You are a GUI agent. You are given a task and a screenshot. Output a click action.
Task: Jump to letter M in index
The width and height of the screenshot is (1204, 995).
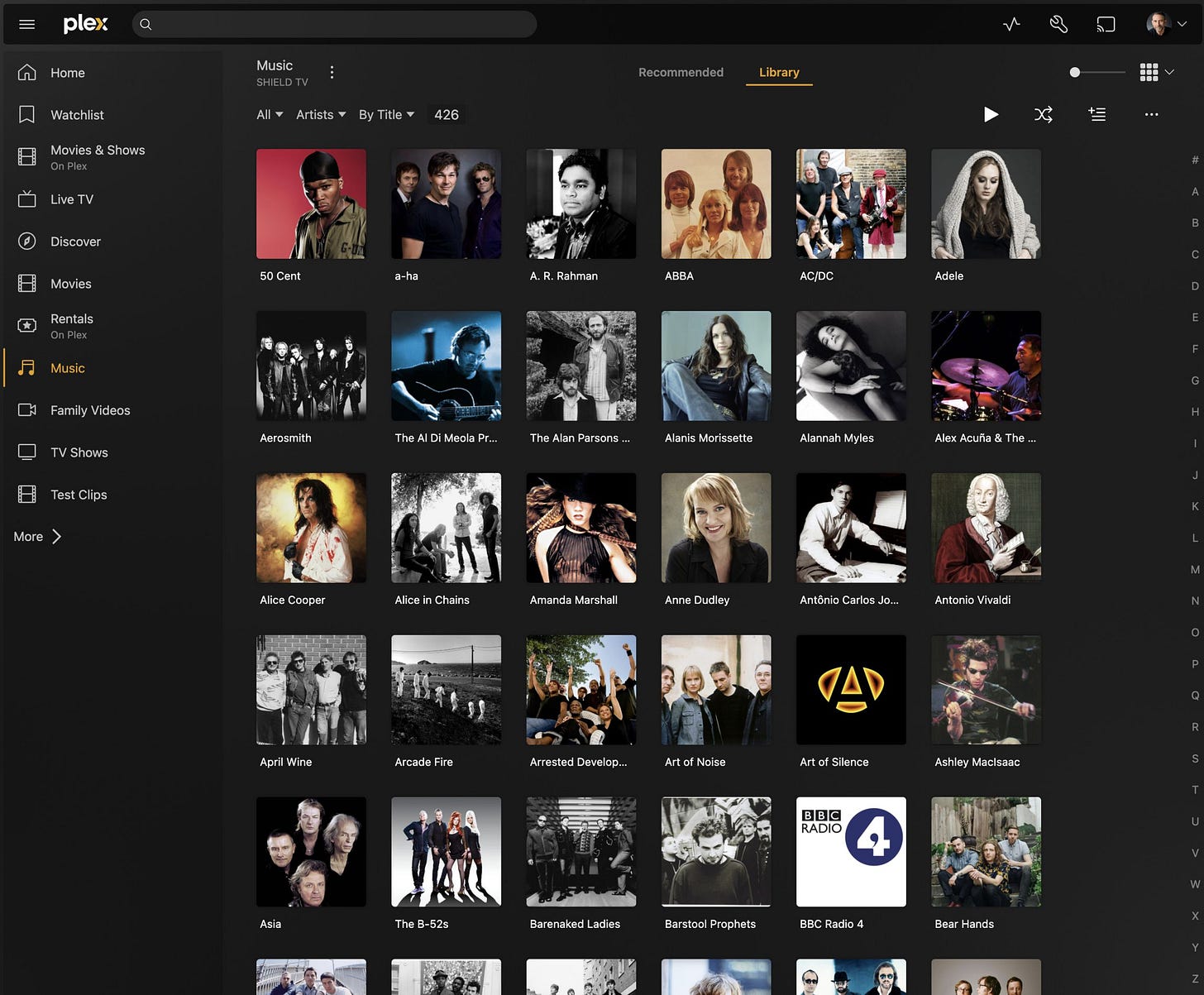(1195, 570)
